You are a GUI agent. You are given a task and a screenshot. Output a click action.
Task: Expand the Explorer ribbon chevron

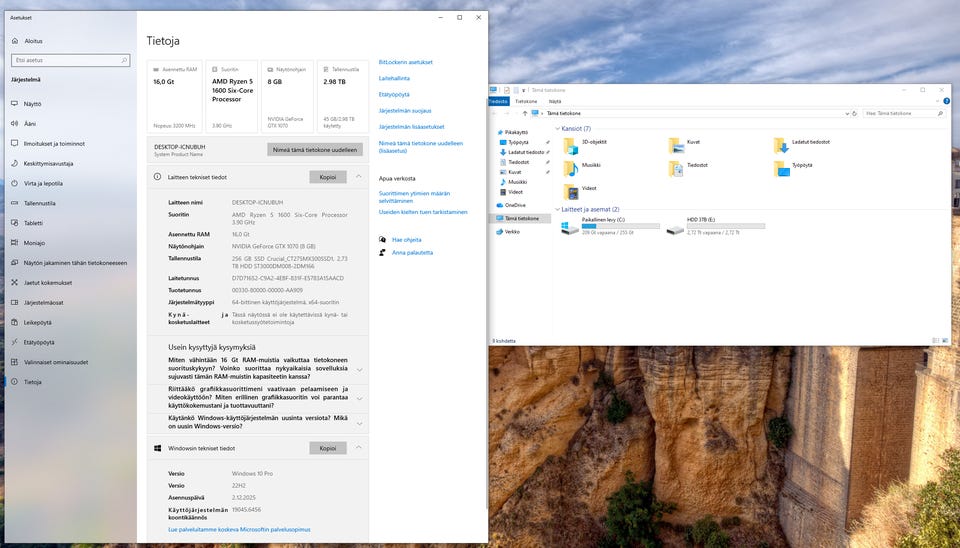pyautogui.click(x=938, y=101)
